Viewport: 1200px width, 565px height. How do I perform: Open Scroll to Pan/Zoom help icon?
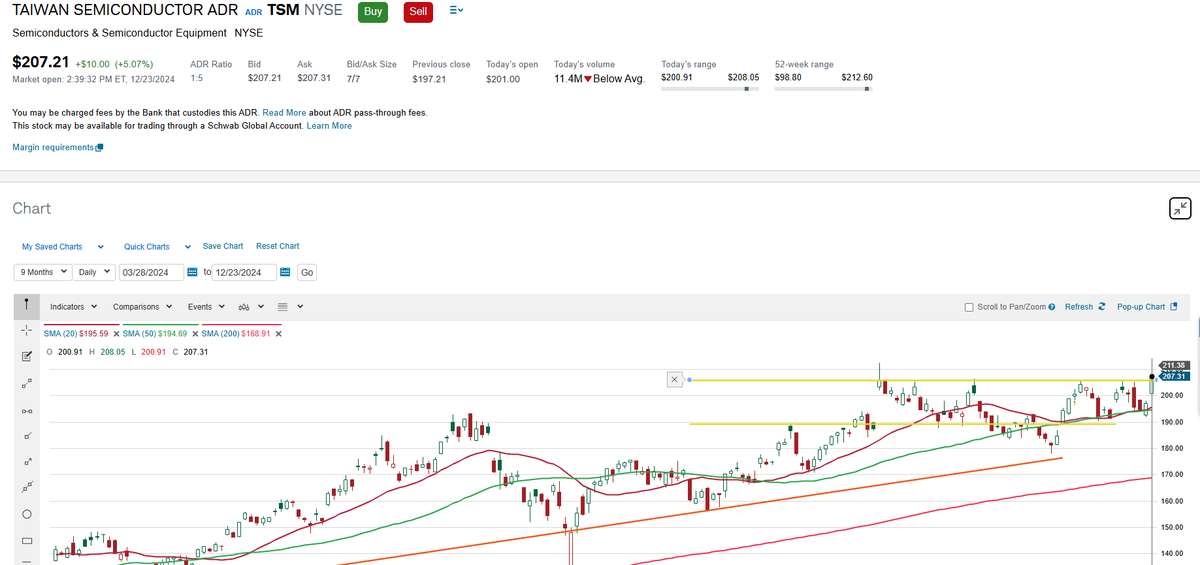coord(1052,307)
